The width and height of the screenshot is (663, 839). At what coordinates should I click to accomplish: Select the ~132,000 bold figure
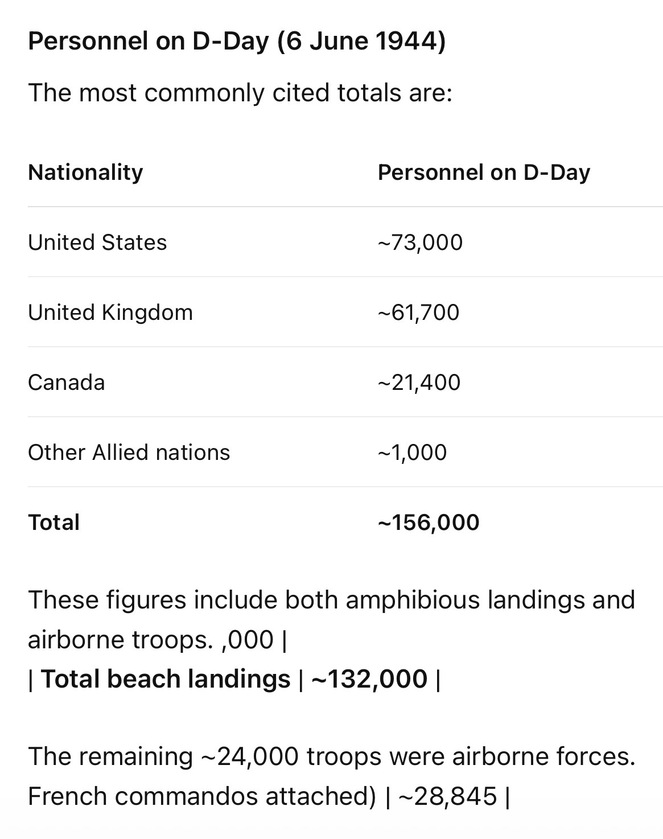click(x=369, y=679)
